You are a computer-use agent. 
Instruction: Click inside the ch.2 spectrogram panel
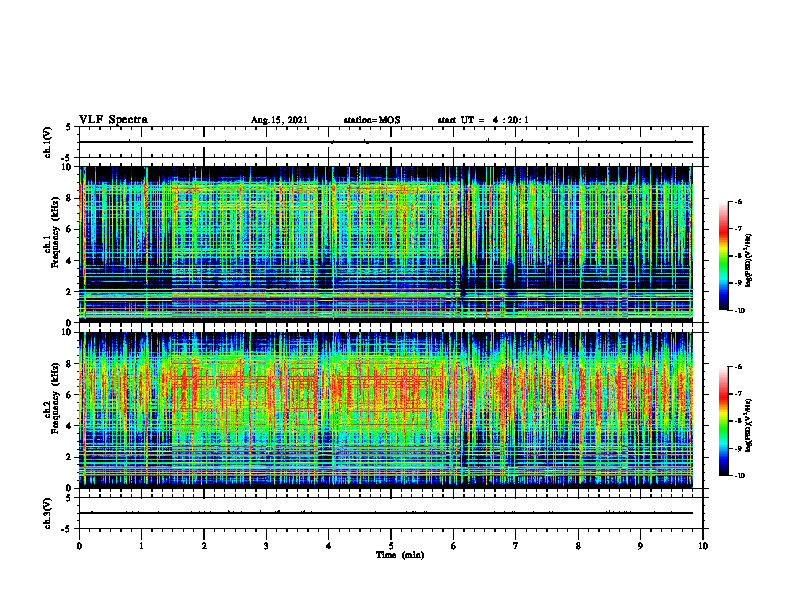pos(386,410)
